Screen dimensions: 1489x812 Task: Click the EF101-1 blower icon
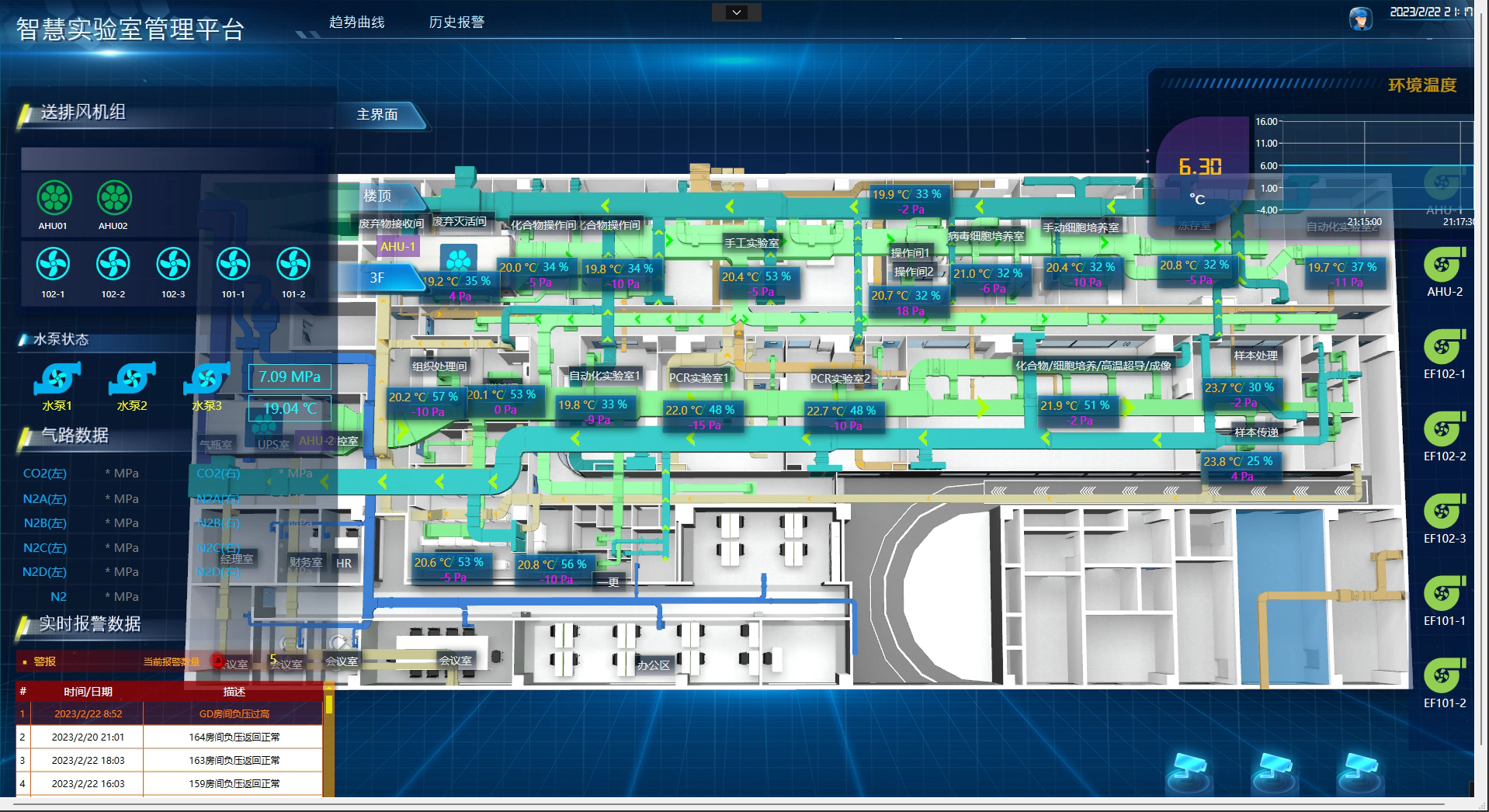pyautogui.click(x=1444, y=594)
